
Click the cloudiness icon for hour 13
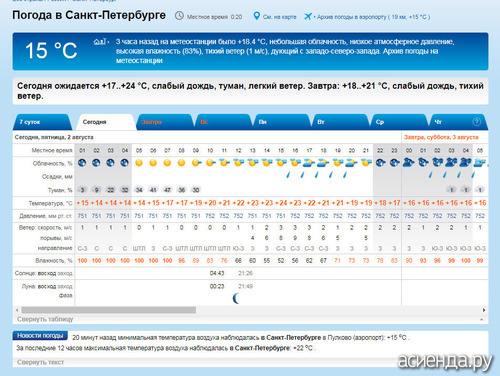tap(253, 163)
